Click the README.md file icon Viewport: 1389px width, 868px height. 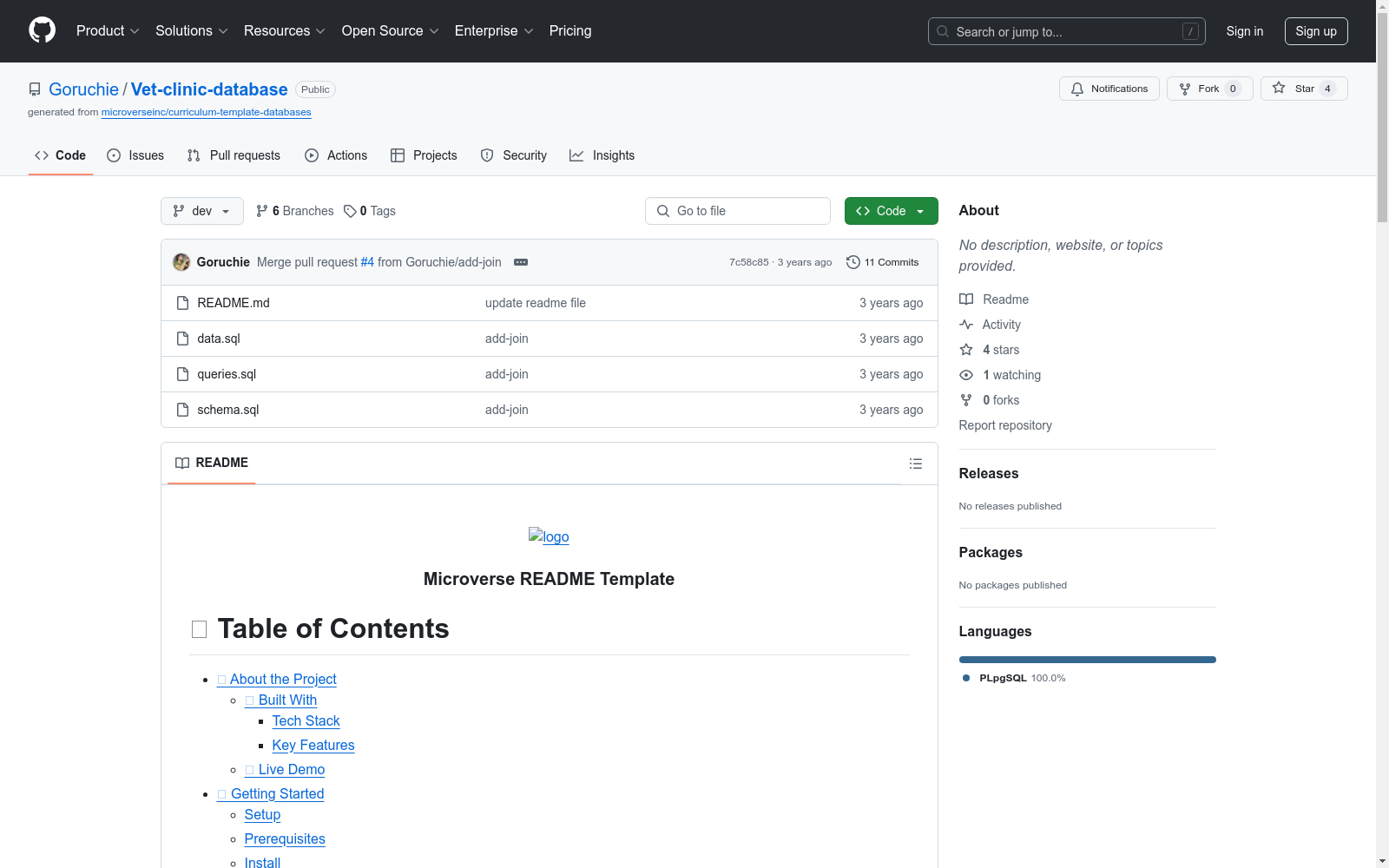tap(182, 303)
